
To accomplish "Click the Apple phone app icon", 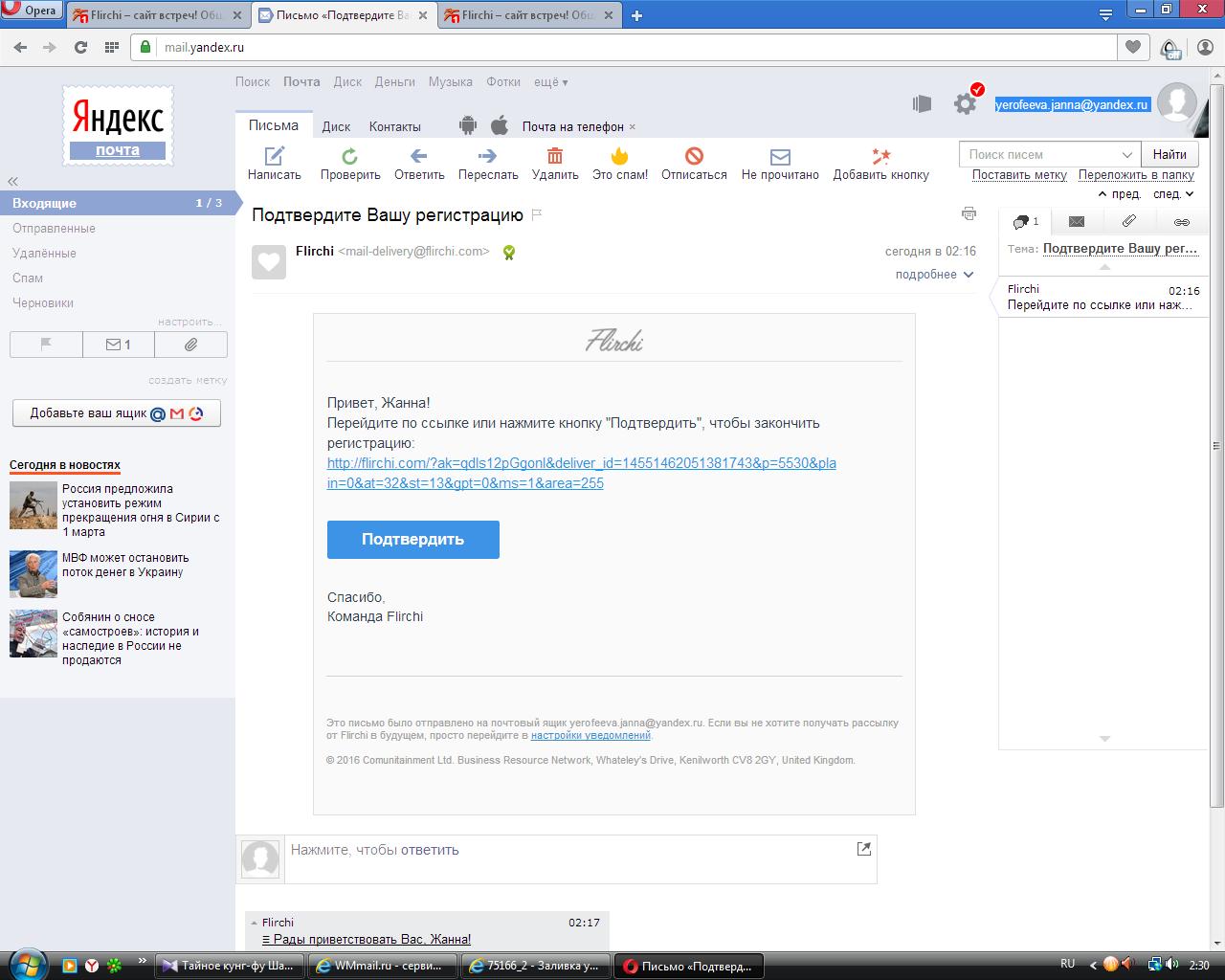I will [499, 125].
